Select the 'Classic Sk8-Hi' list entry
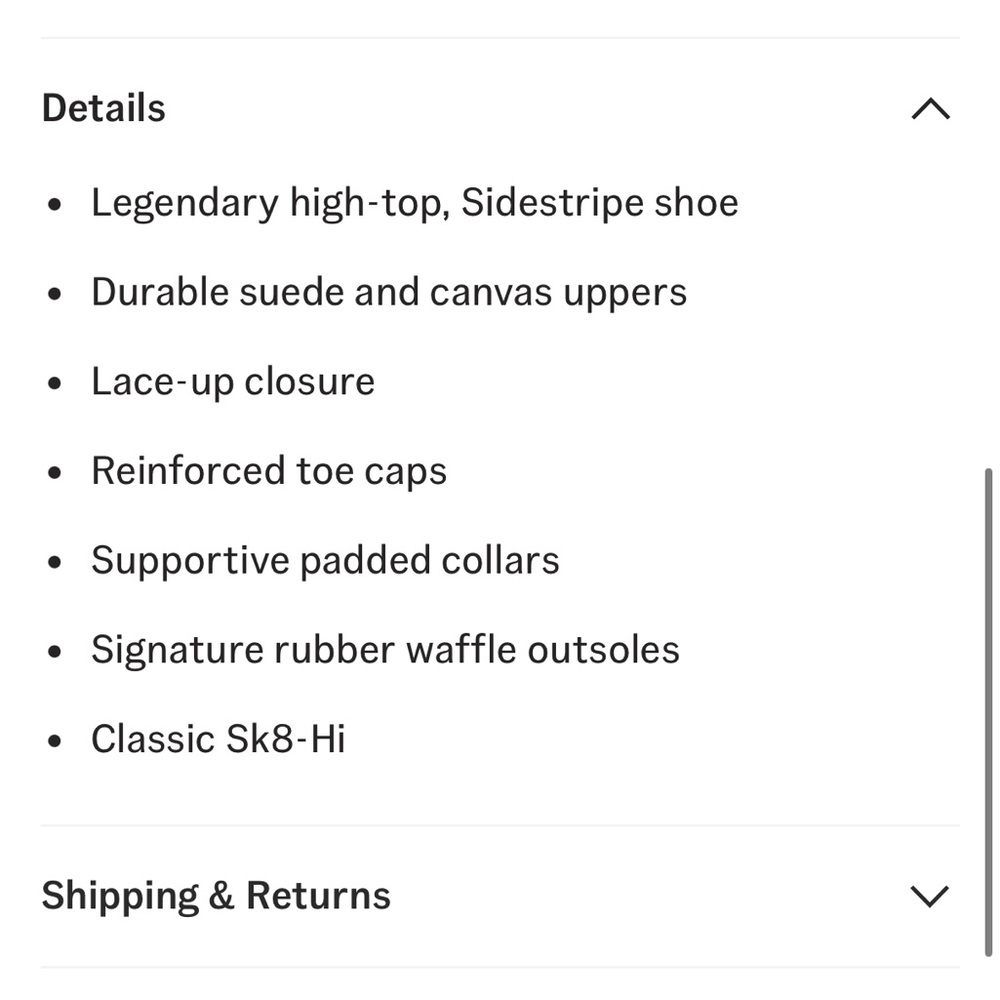The width and height of the screenshot is (1000, 1000). point(218,739)
